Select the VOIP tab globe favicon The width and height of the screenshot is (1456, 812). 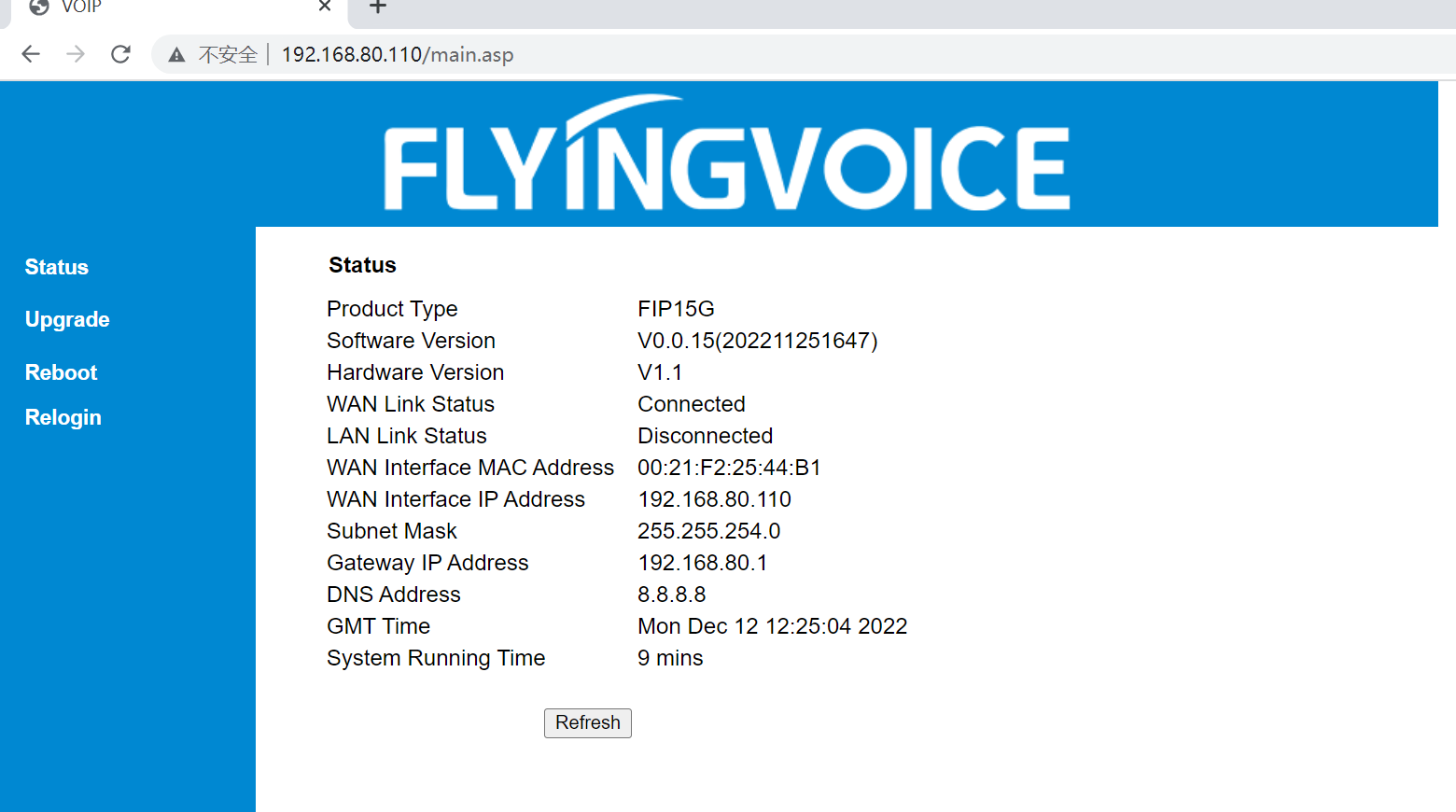pos(39,7)
